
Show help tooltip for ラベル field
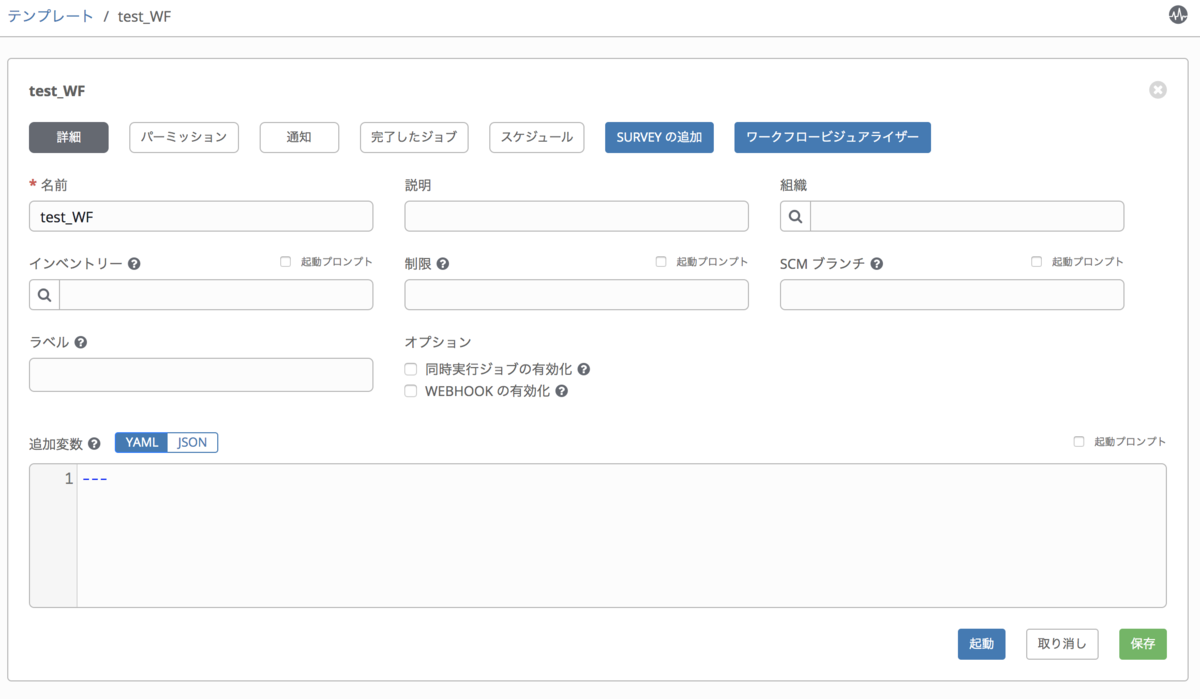pos(81,342)
